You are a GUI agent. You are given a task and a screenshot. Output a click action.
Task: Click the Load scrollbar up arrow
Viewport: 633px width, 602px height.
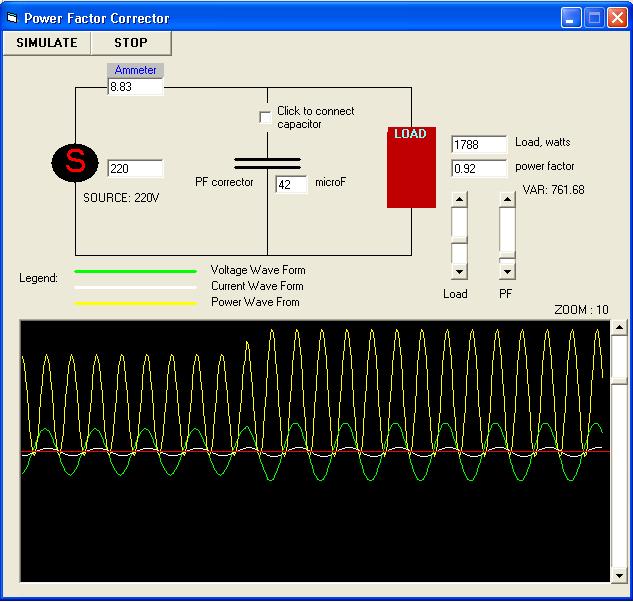coord(459,200)
